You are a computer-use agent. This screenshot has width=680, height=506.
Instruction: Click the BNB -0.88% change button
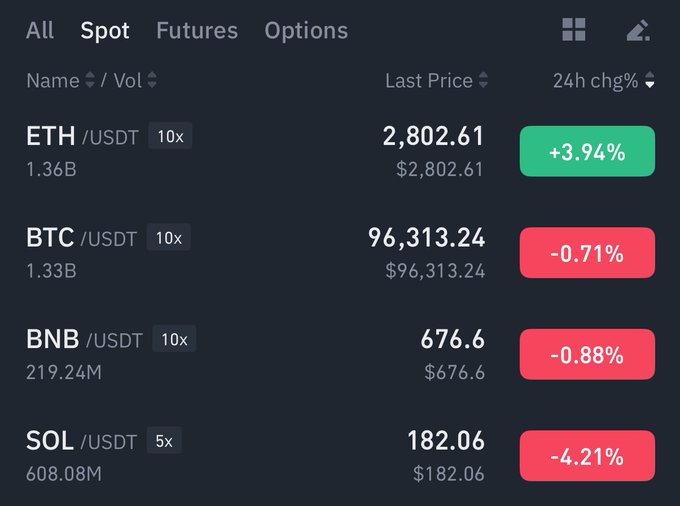[587, 355]
